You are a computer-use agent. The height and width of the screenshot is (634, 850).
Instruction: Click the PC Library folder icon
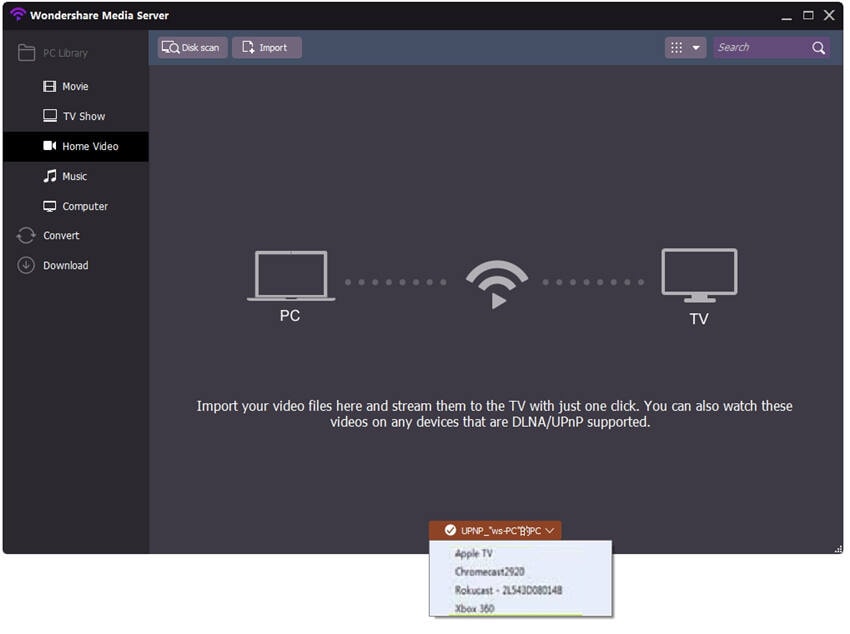pyautogui.click(x=26, y=53)
